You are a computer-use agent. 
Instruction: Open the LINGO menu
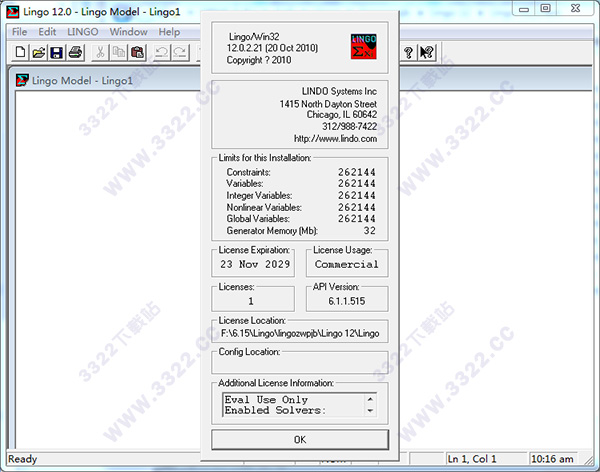[83, 32]
